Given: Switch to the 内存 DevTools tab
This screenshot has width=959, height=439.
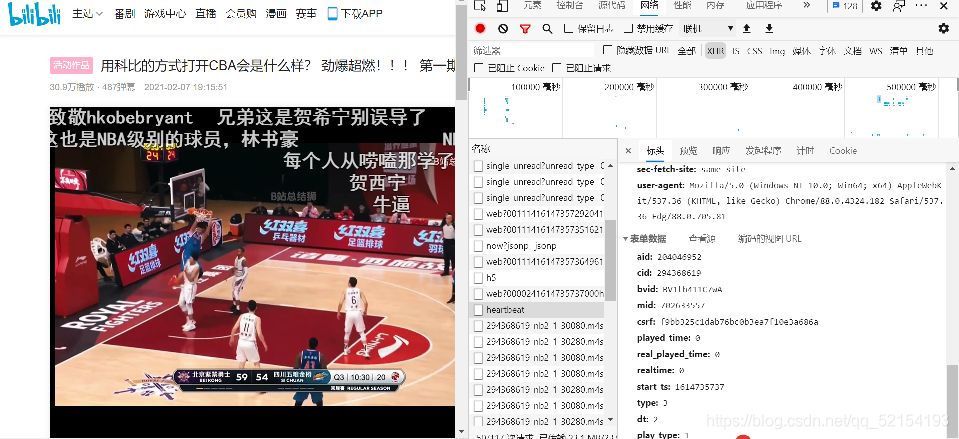Looking at the screenshot, I should (715, 6).
